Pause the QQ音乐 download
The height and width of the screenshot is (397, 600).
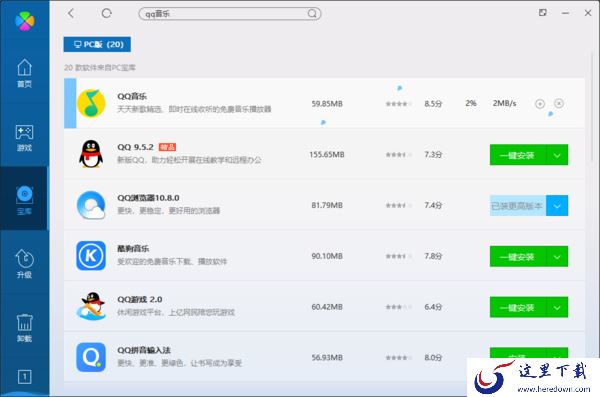tap(540, 104)
